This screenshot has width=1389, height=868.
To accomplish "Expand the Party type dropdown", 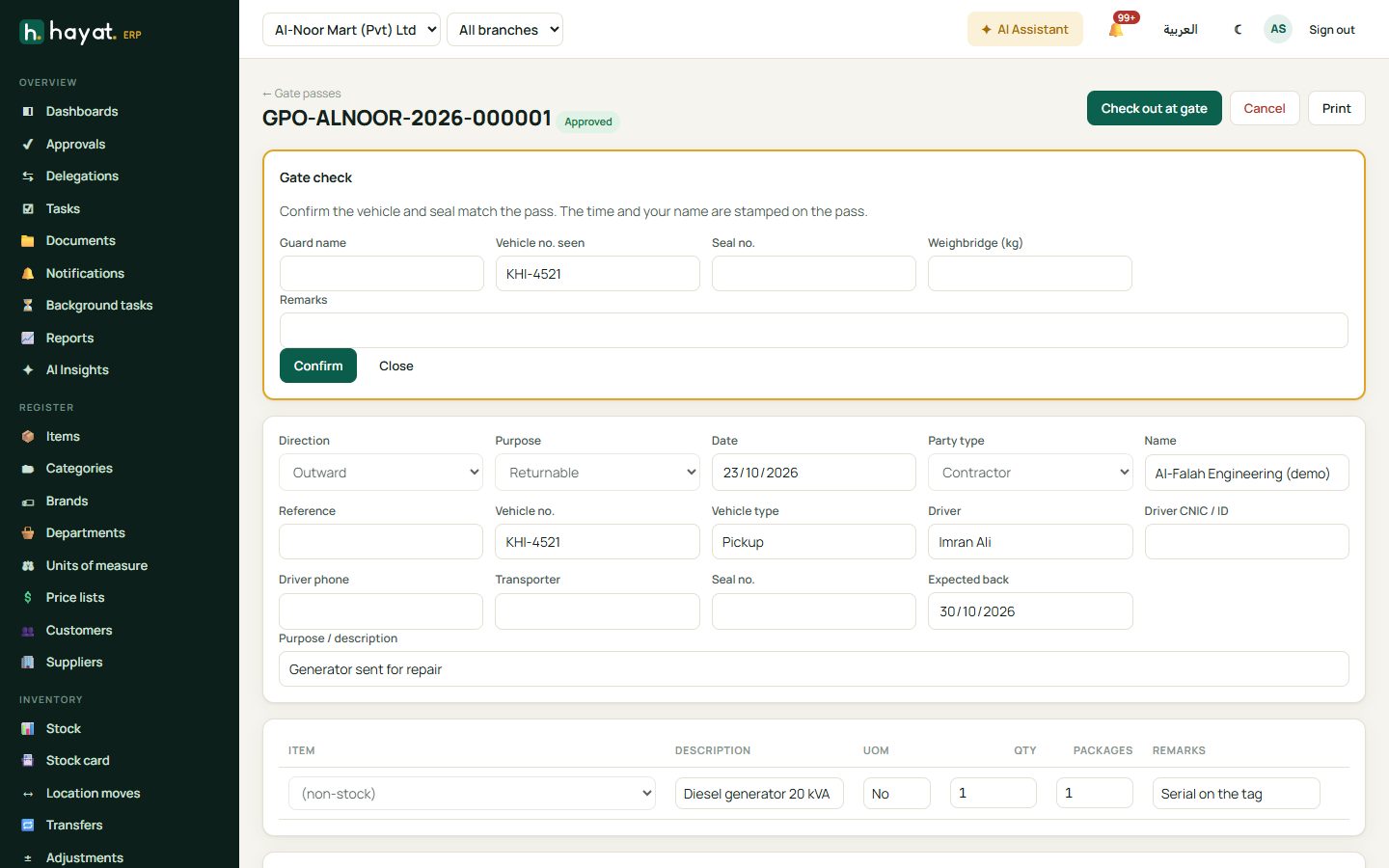I will point(1030,473).
